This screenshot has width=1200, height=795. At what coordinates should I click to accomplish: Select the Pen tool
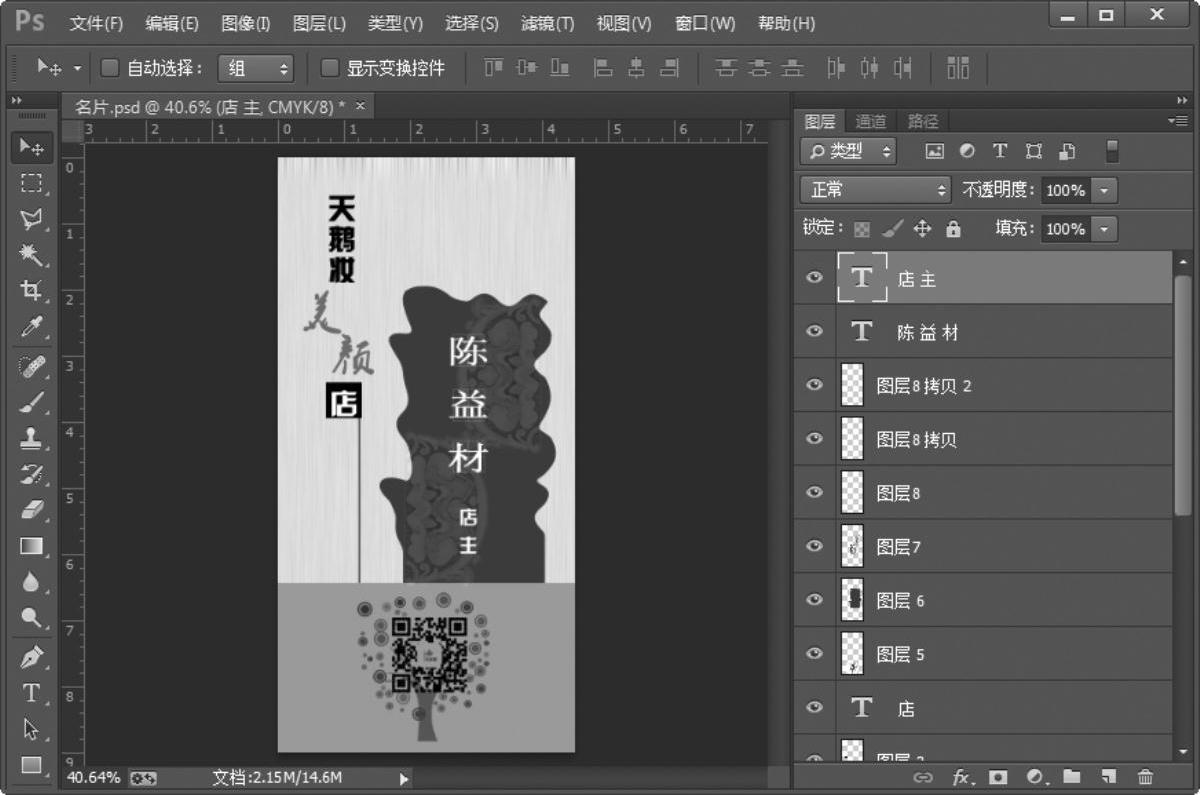[x=32, y=658]
